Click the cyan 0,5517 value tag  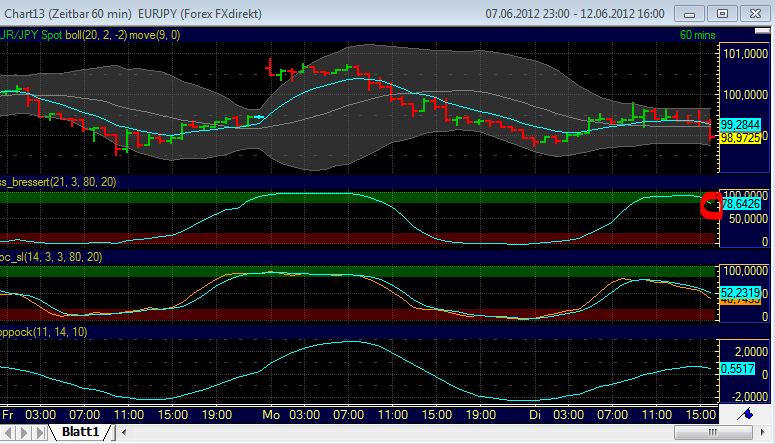click(x=737, y=369)
